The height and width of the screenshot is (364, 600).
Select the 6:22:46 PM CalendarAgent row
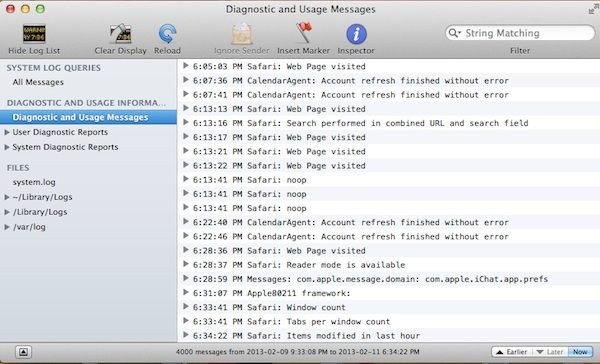[x=388, y=237]
